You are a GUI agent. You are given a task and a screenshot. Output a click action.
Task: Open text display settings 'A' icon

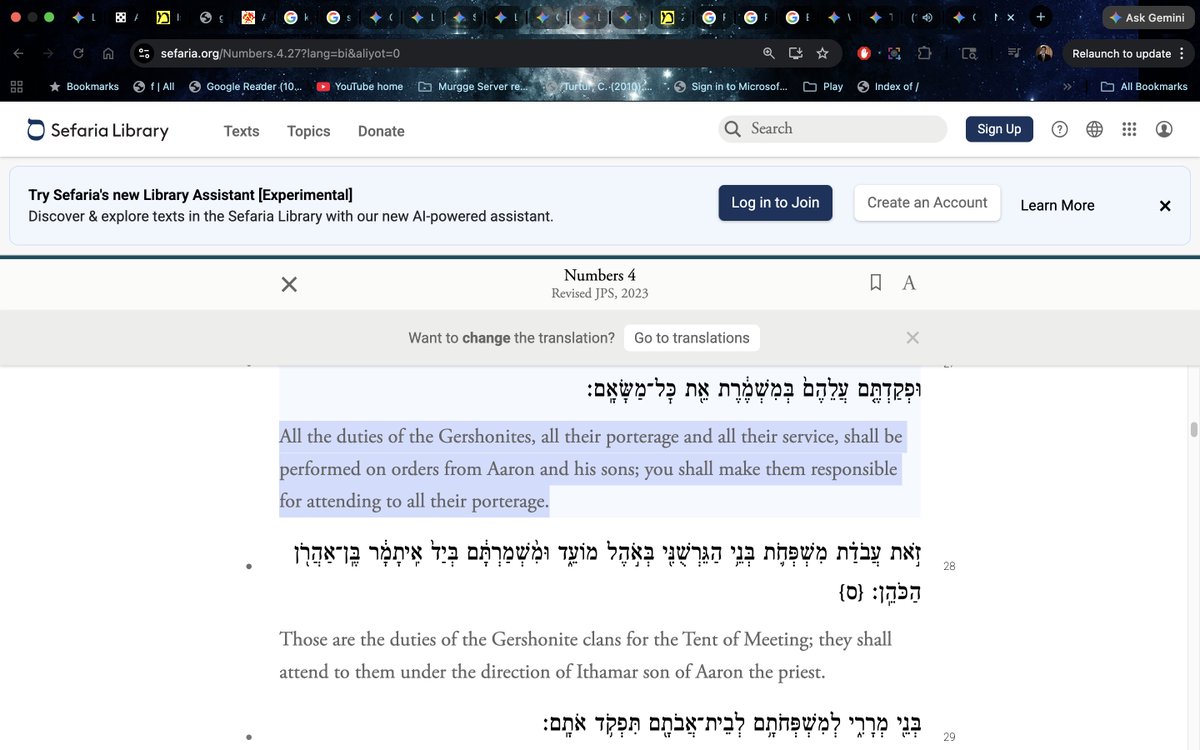click(909, 283)
